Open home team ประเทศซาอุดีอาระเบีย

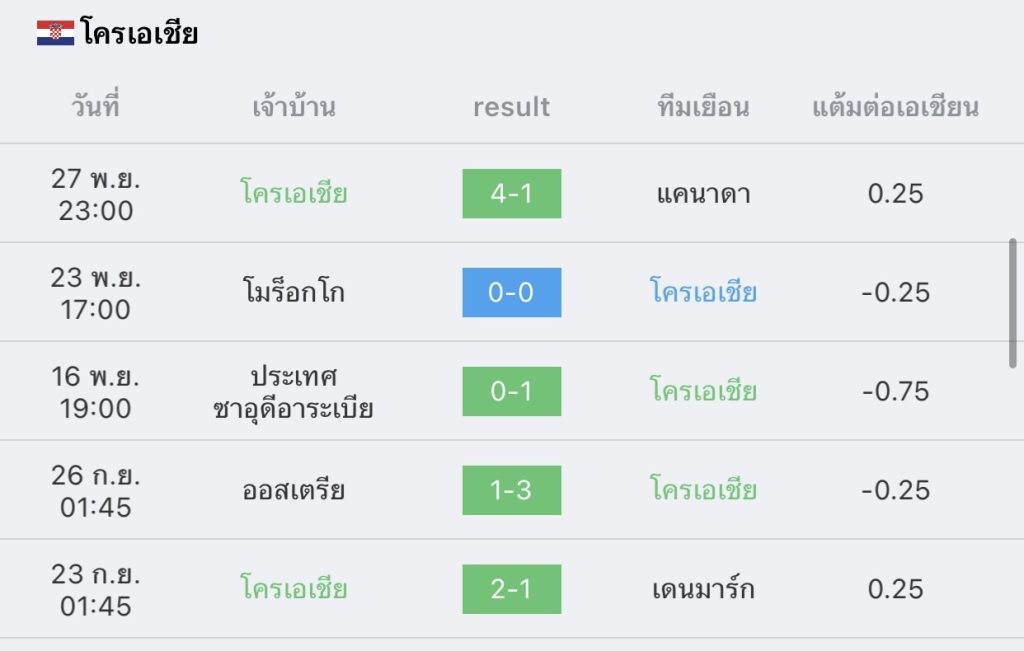tap(293, 392)
